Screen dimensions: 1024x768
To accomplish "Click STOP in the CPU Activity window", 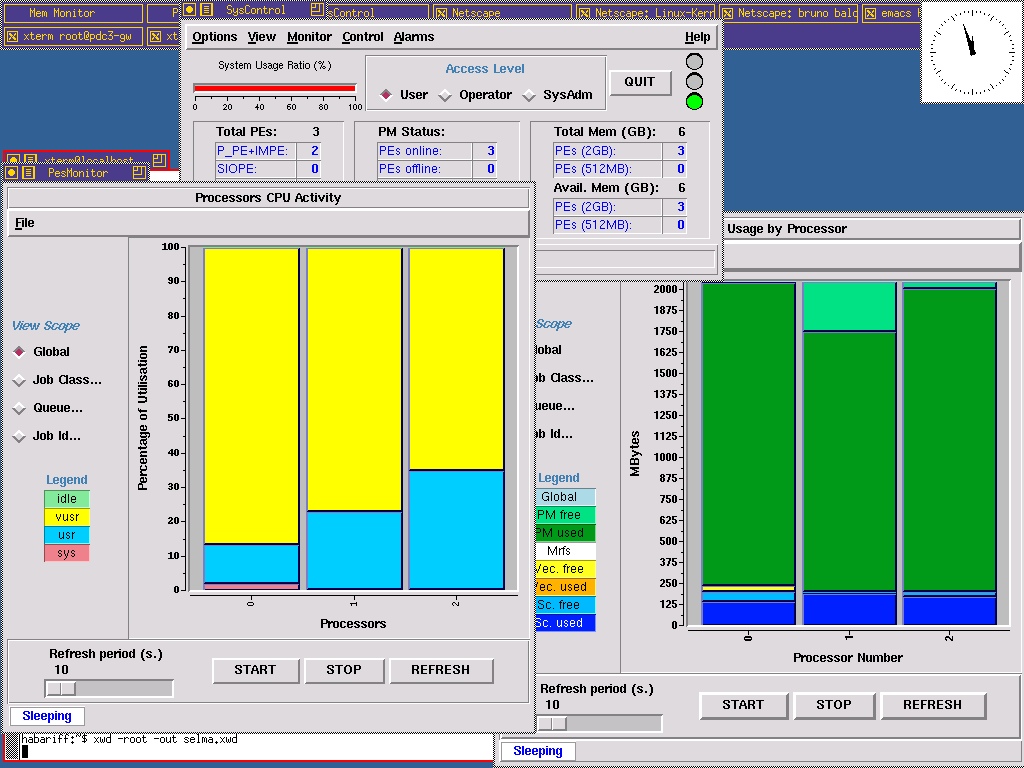I will click(344, 670).
